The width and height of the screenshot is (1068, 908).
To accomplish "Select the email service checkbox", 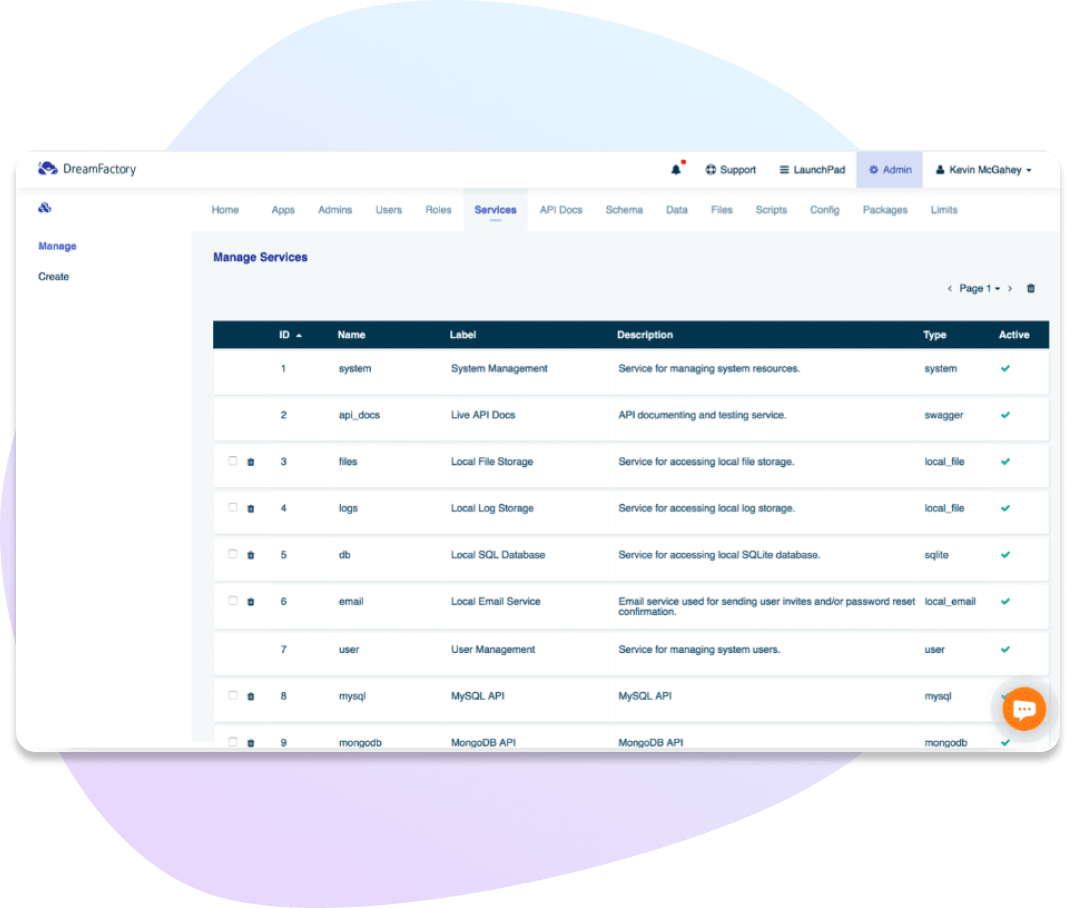I will 233,601.
